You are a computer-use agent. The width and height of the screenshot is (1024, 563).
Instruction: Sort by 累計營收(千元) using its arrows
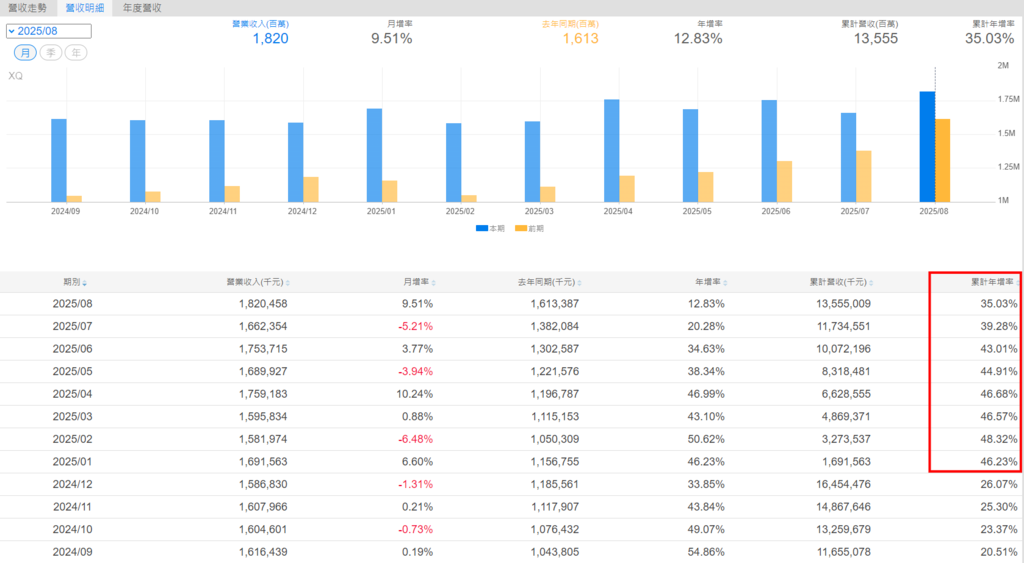click(x=871, y=283)
